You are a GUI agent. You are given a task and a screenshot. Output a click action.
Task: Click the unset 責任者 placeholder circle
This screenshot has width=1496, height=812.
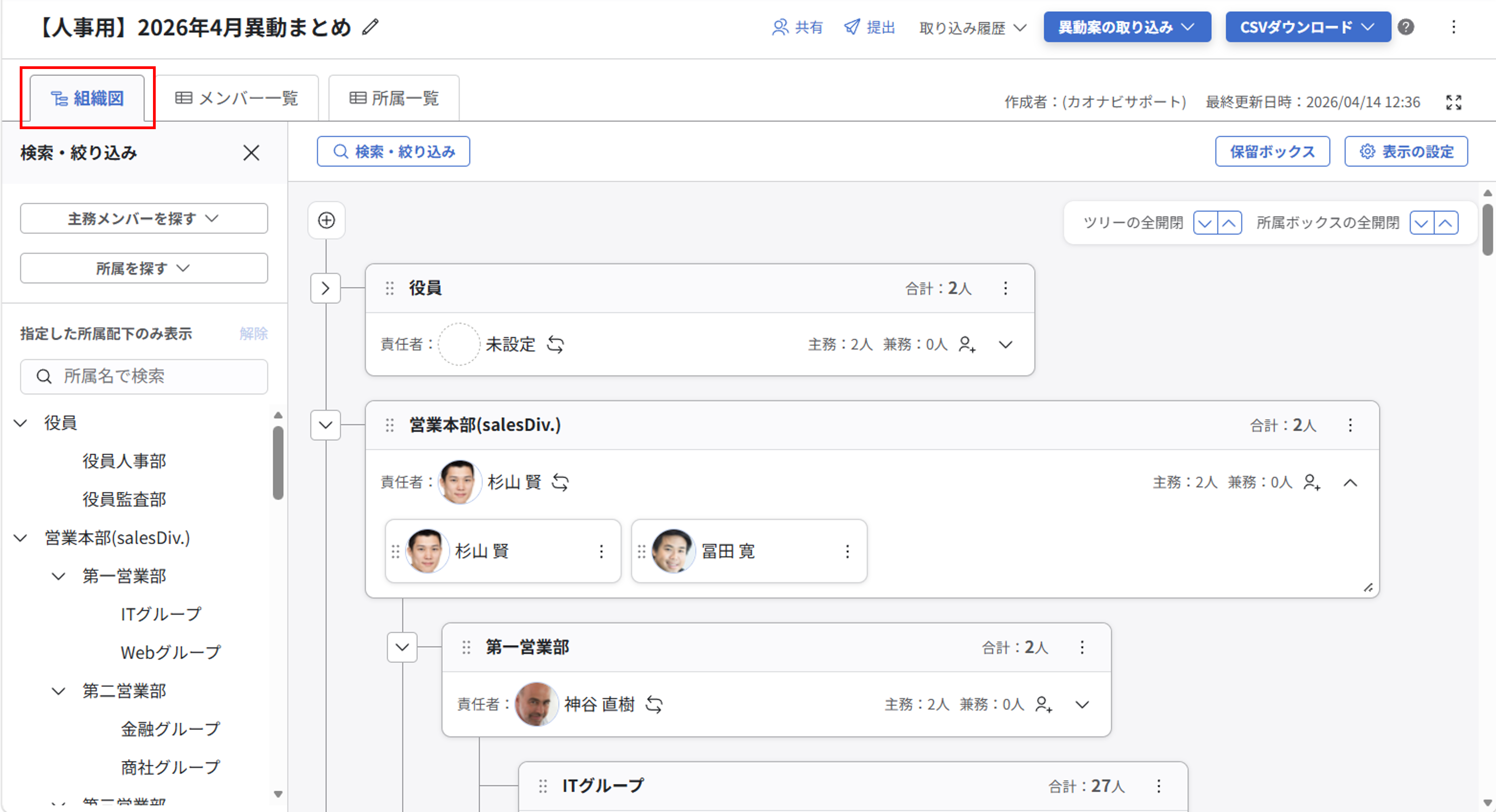tap(459, 344)
